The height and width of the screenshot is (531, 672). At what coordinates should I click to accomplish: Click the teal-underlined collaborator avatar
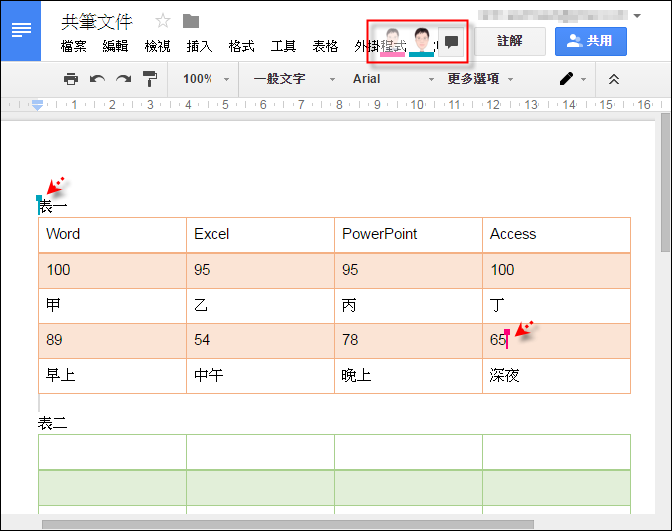[422, 42]
